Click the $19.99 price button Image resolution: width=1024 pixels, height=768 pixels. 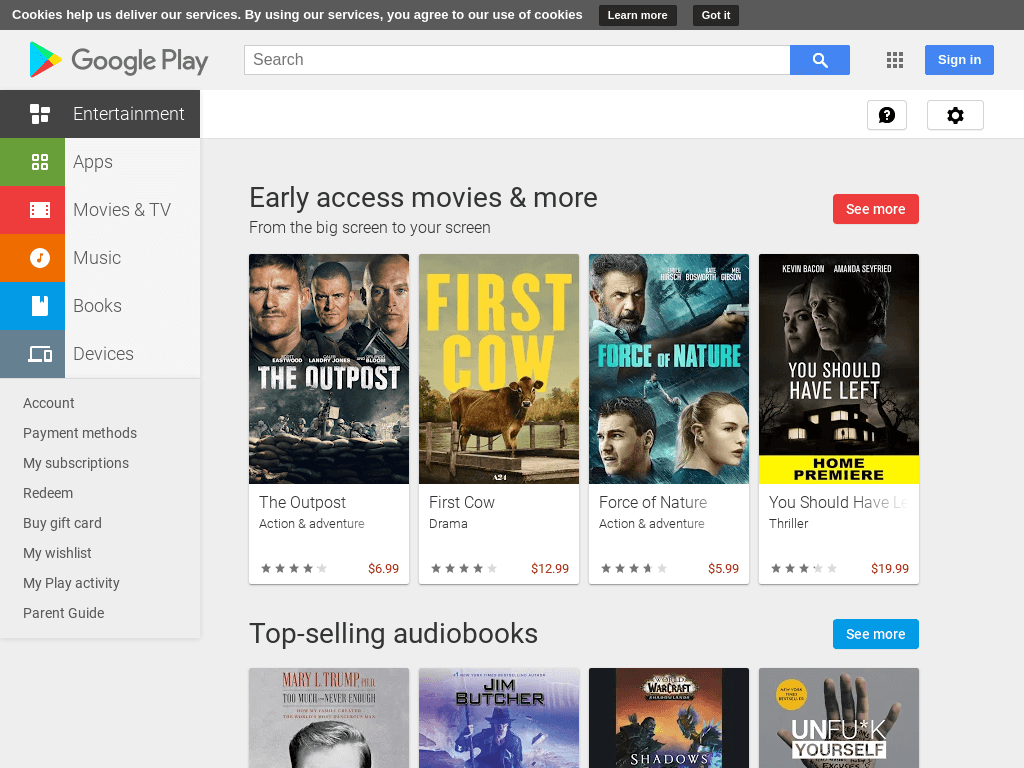pyautogui.click(x=890, y=569)
